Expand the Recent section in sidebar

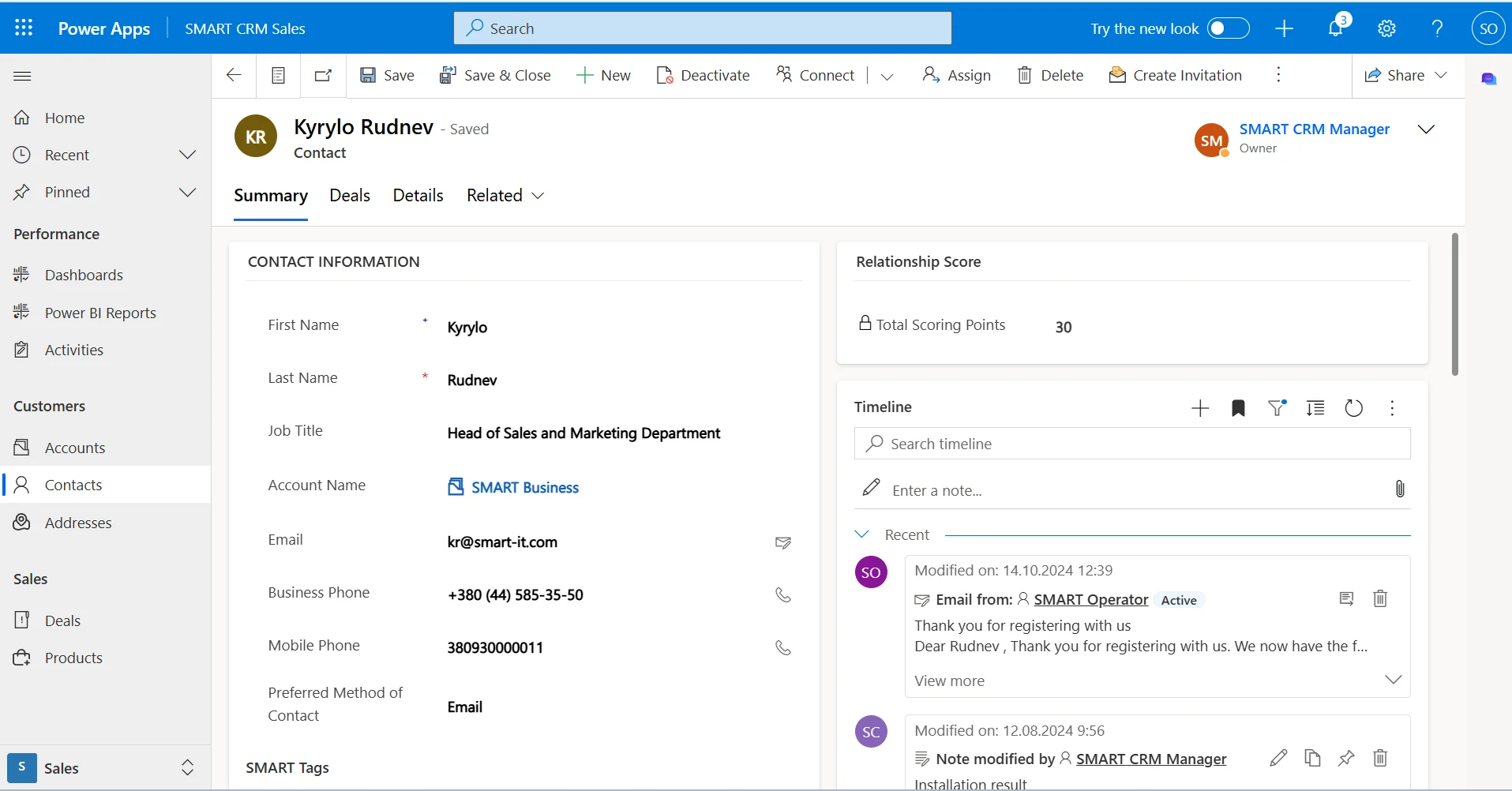click(187, 155)
